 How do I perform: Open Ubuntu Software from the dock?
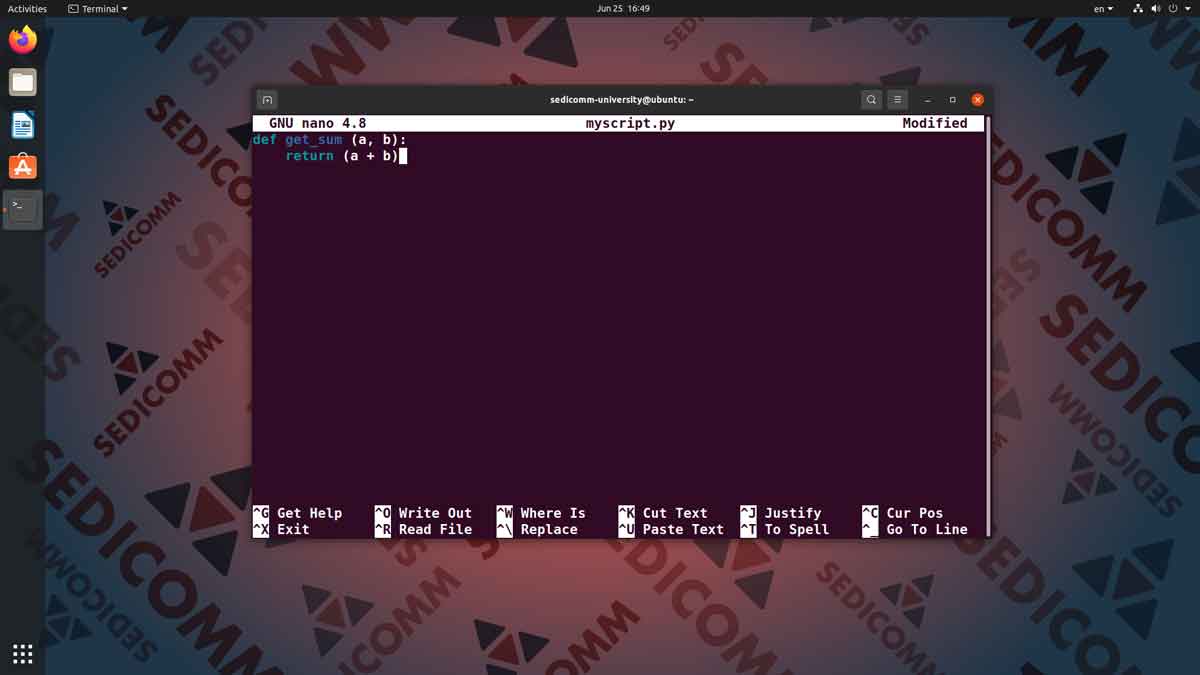tap(23, 167)
